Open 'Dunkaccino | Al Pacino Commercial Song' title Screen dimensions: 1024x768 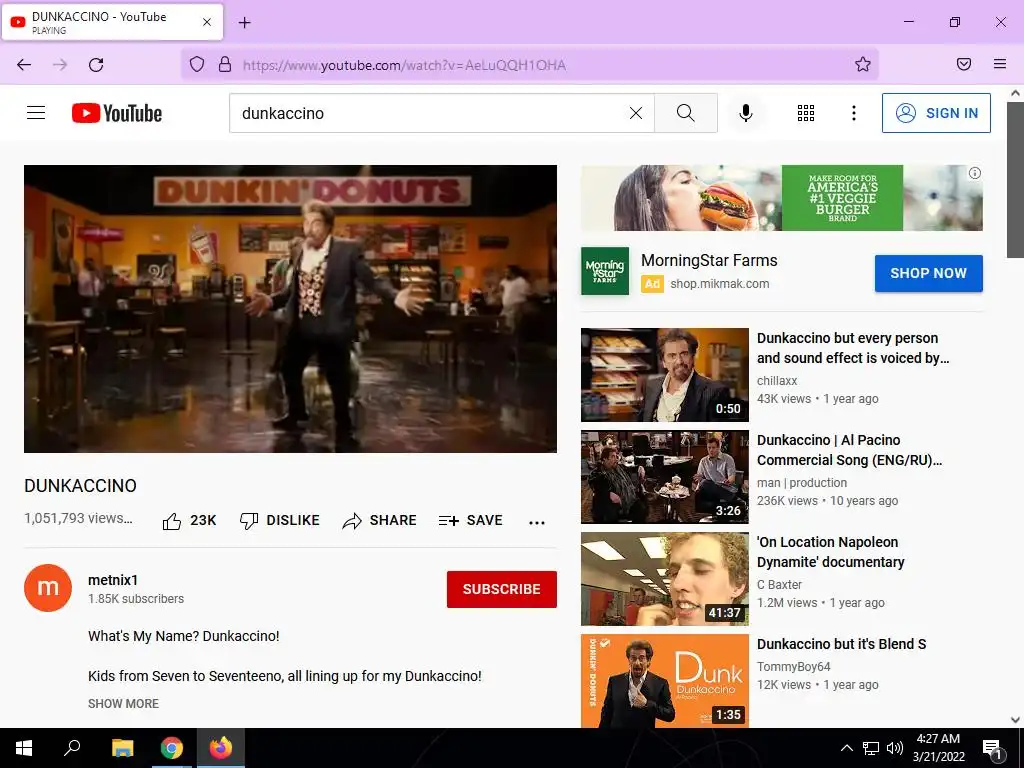tap(850, 450)
